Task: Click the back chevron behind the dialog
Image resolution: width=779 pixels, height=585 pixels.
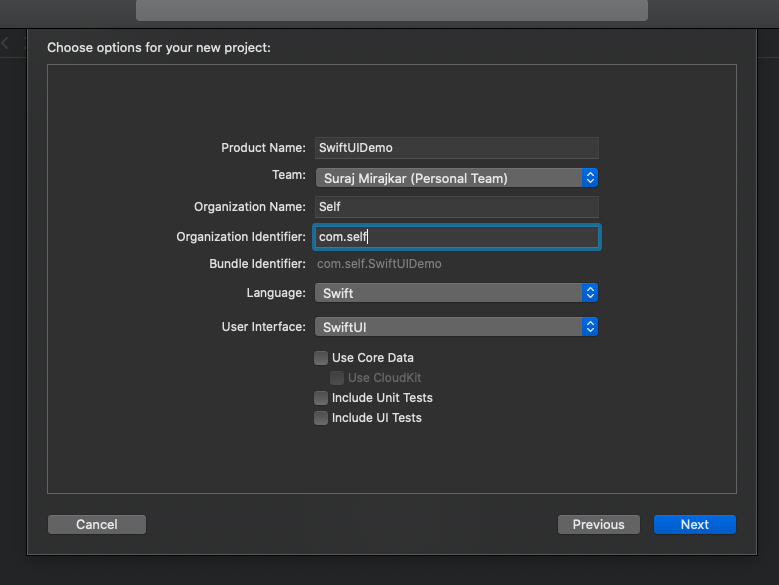Action: 5,43
